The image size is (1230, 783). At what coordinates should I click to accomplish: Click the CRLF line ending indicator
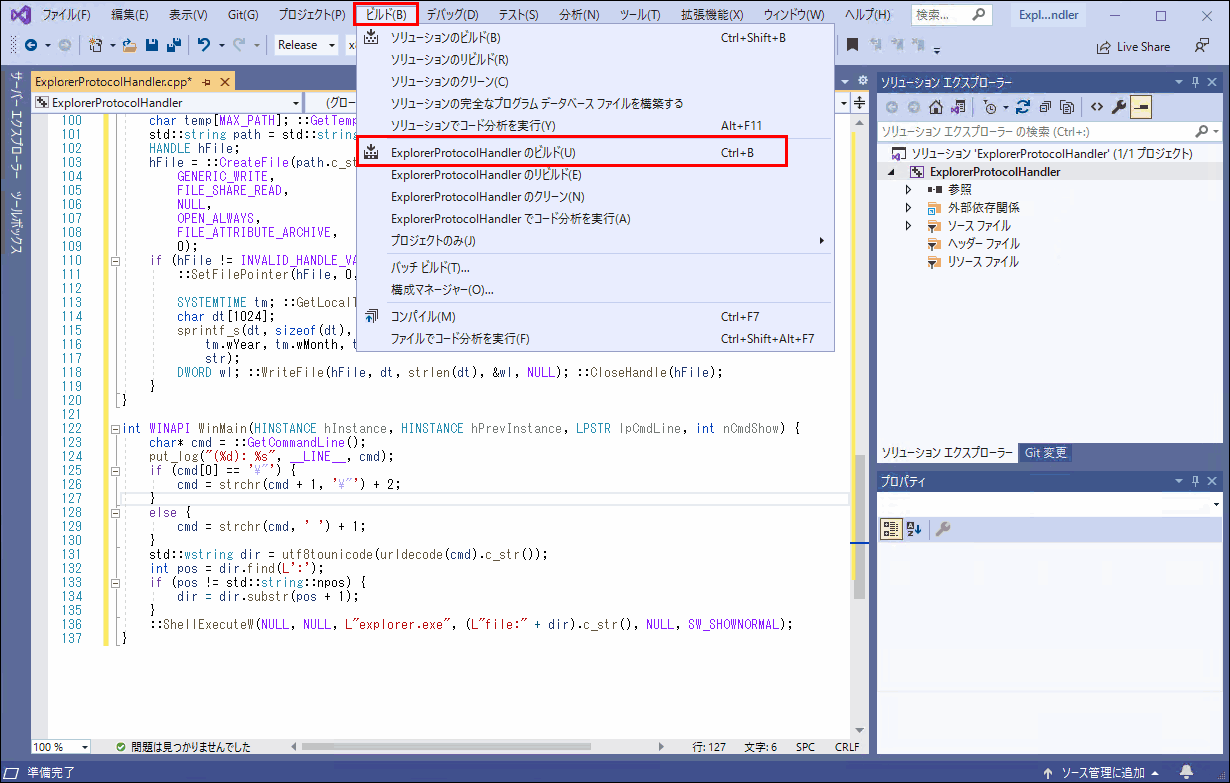[x=847, y=747]
